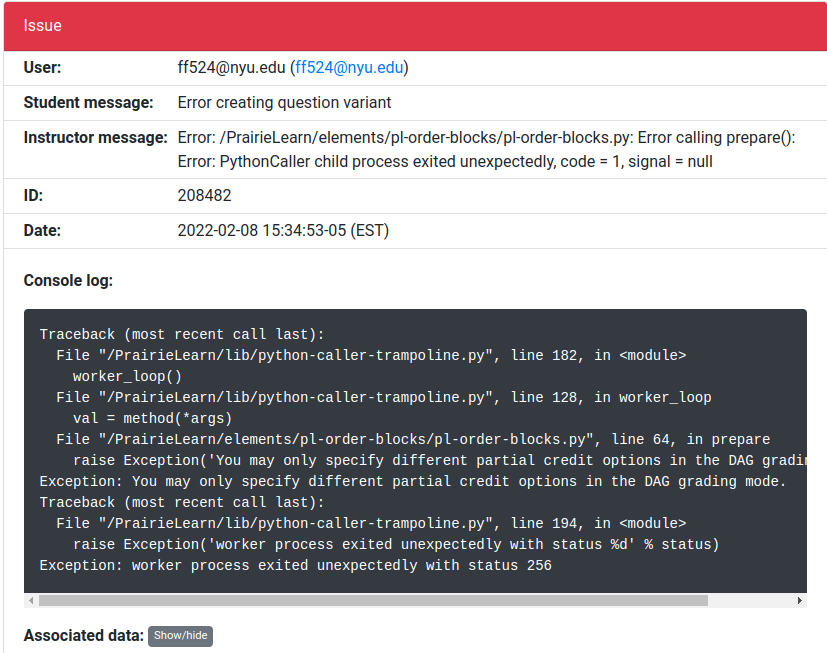This screenshot has height=653, width=827.
Task: Open the ff524@nyu.edu email link
Action: point(347,68)
